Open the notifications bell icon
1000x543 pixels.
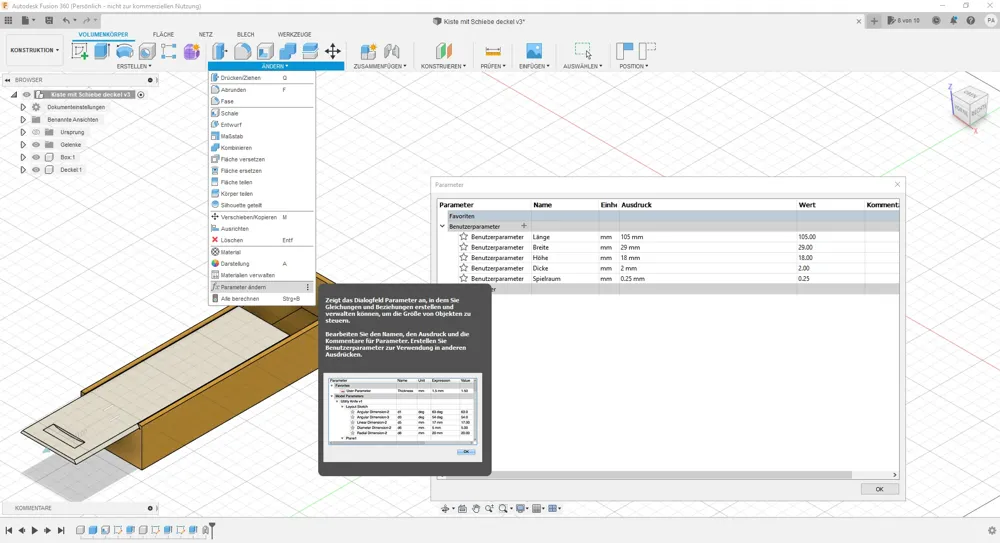pyautogui.click(x=953, y=20)
